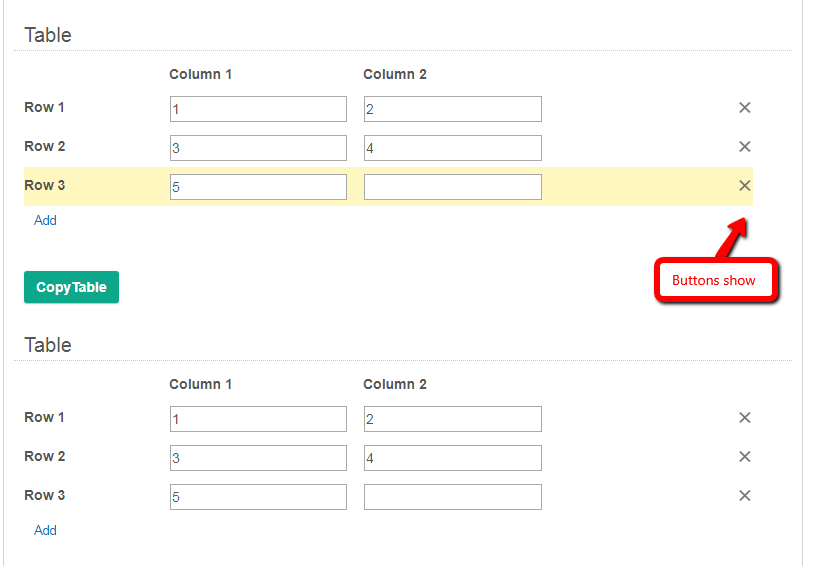This screenshot has width=828, height=566.
Task: Select top table Row 3 Column 1 field
Action: [x=258, y=187]
